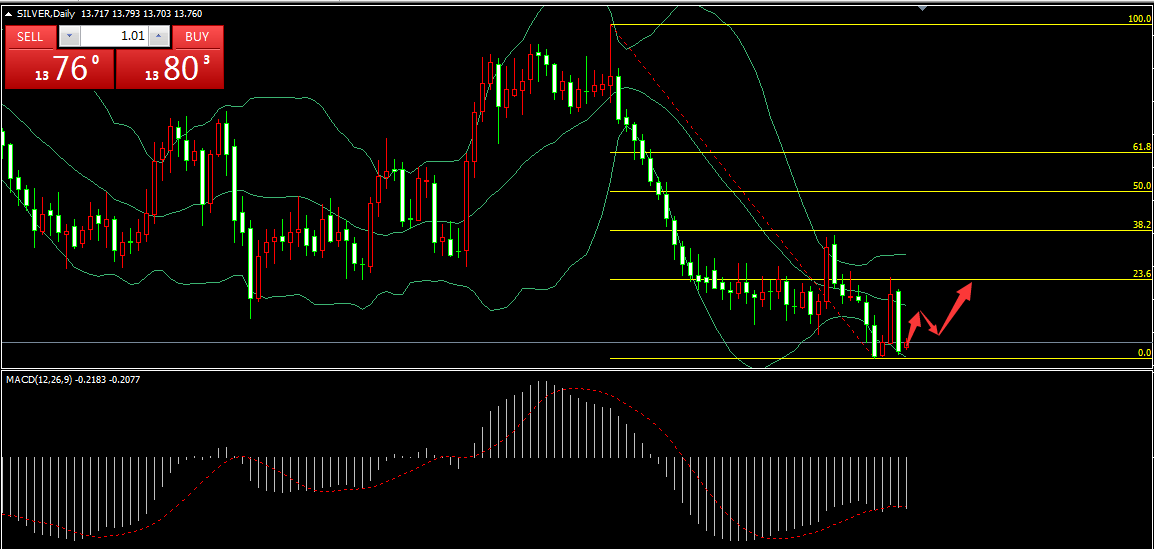Focus the 1.01 volume input field

click(114, 37)
